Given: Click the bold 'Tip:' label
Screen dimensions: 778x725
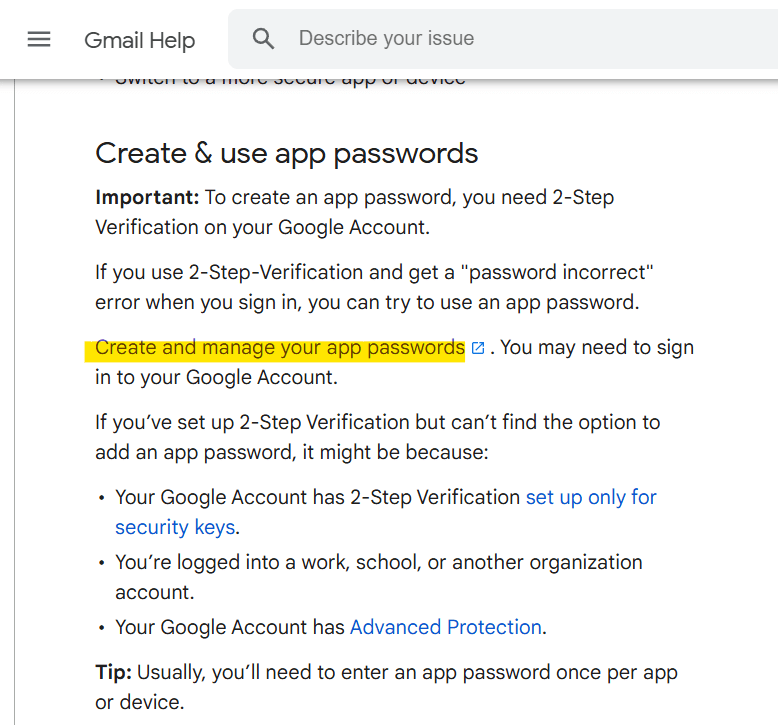Looking at the screenshot, I should (113, 672).
